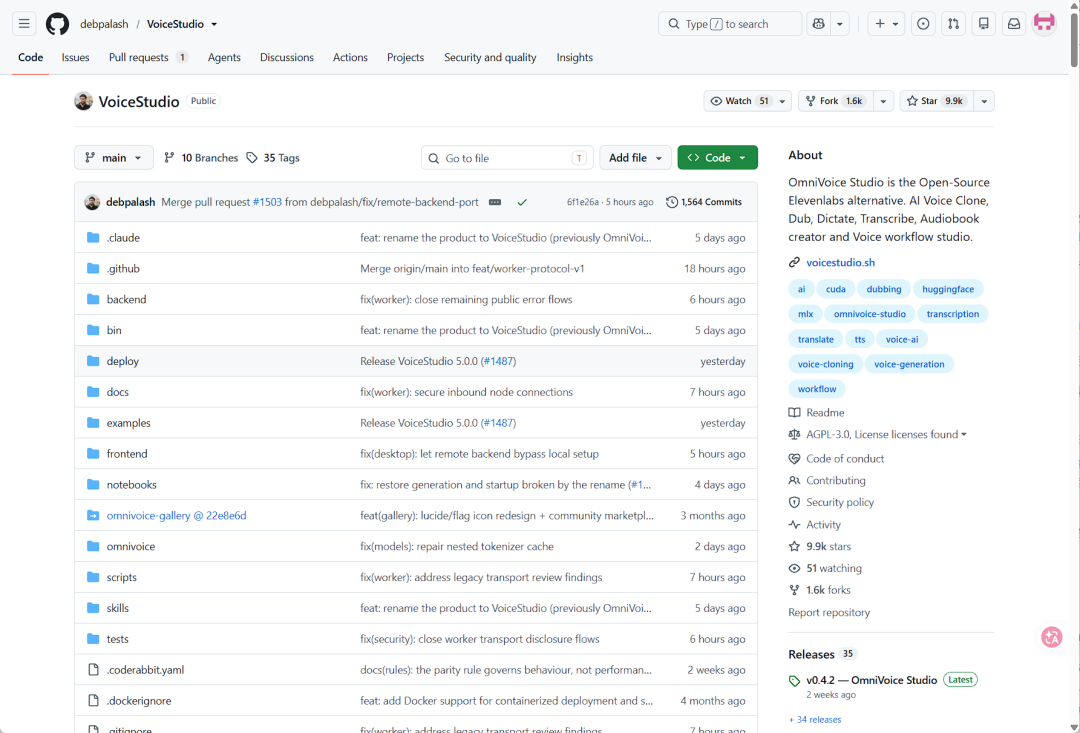The width and height of the screenshot is (1080, 733).
Task: Click the backend folder icon
Action: pos(93,299)
